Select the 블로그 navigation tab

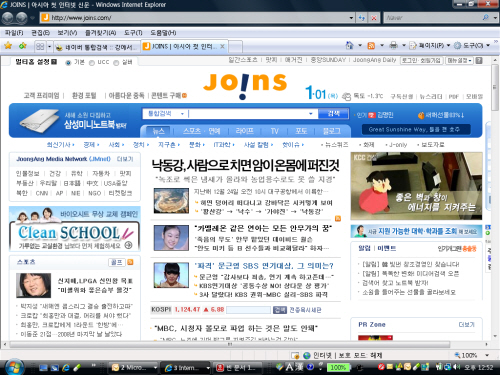pyautogui.click(x=332, y=131)
